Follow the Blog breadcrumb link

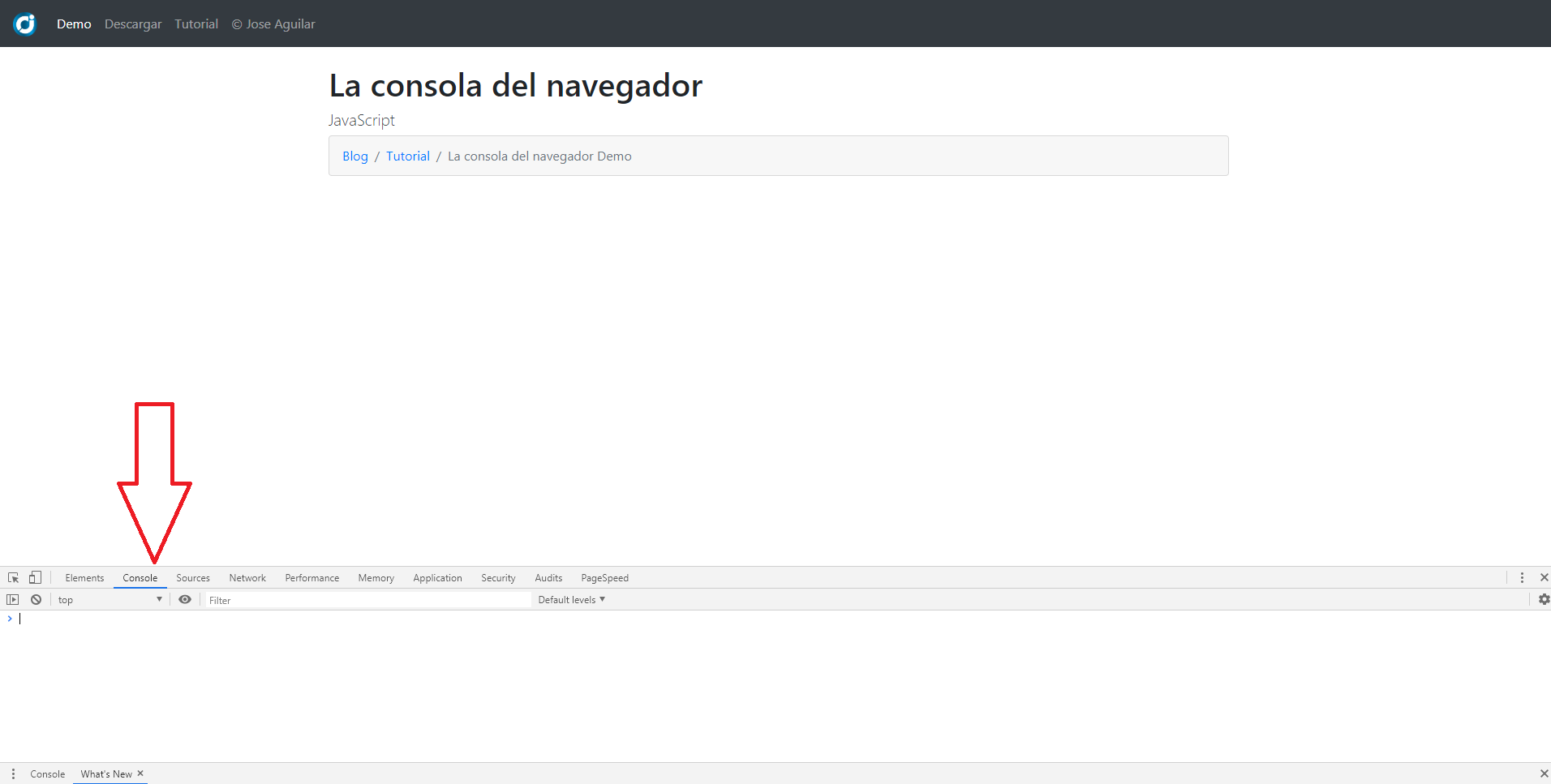point(355,156)
